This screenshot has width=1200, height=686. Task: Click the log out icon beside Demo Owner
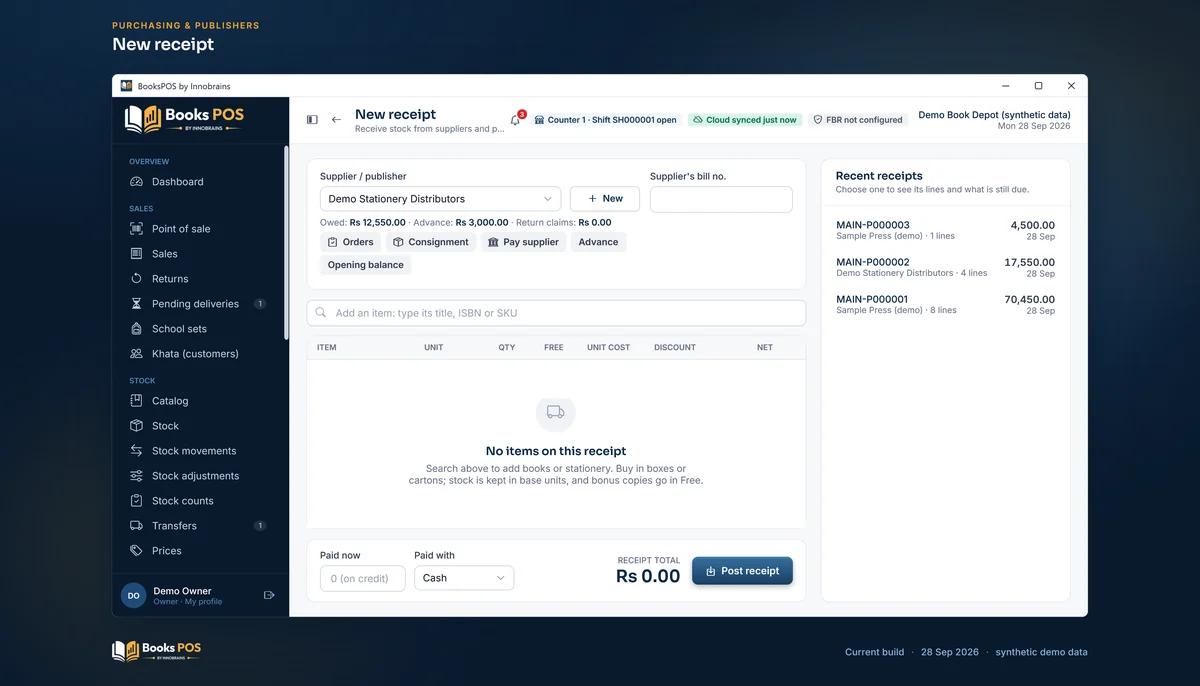point(269,595)
